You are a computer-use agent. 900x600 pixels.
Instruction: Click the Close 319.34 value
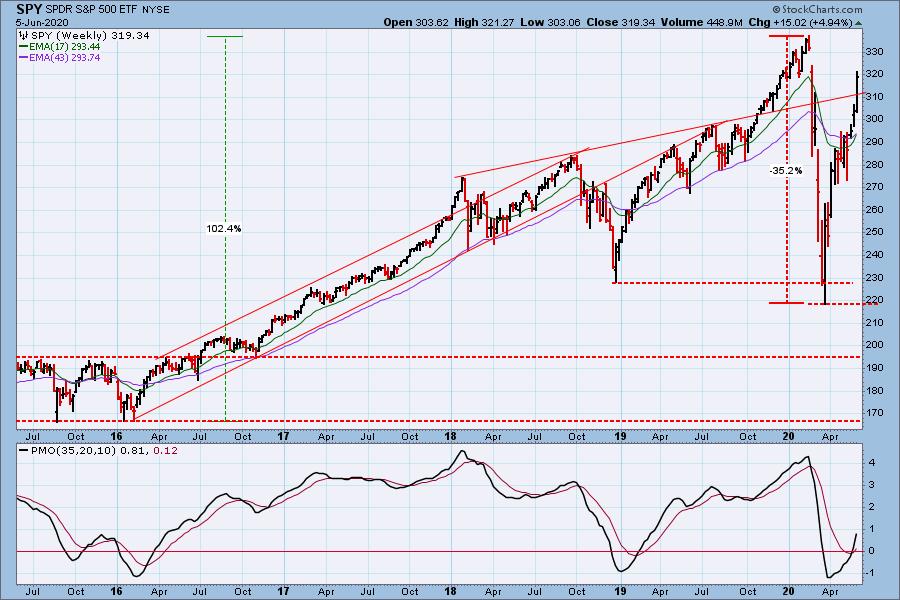(621, 22)
